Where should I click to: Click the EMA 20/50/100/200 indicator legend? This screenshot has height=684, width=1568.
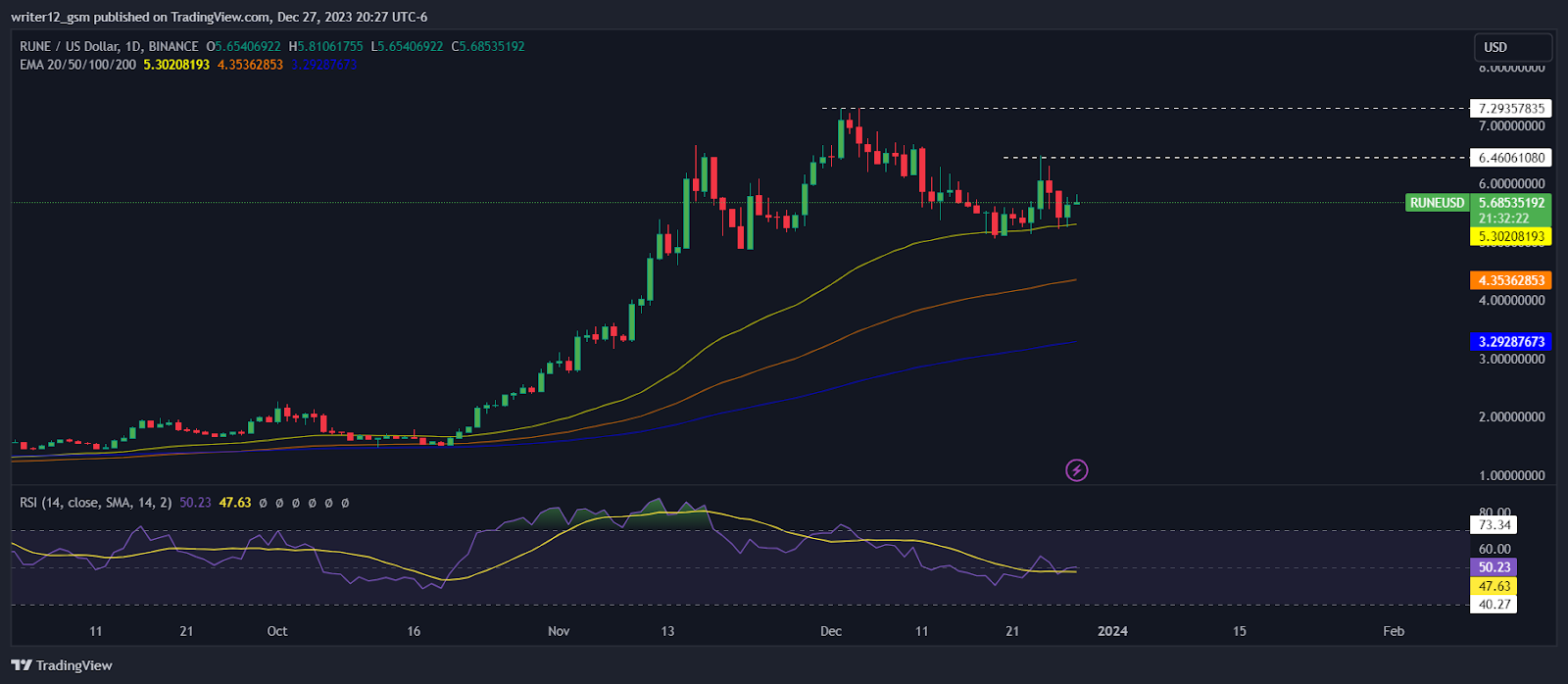pyautogui.click(x=77, y=65)
